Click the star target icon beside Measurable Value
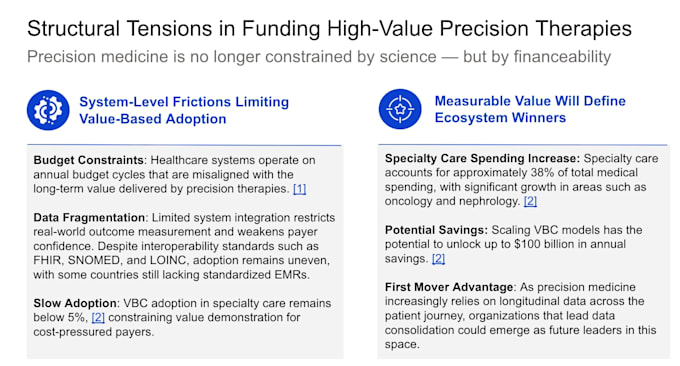The image size is (680, 366). 400,109
